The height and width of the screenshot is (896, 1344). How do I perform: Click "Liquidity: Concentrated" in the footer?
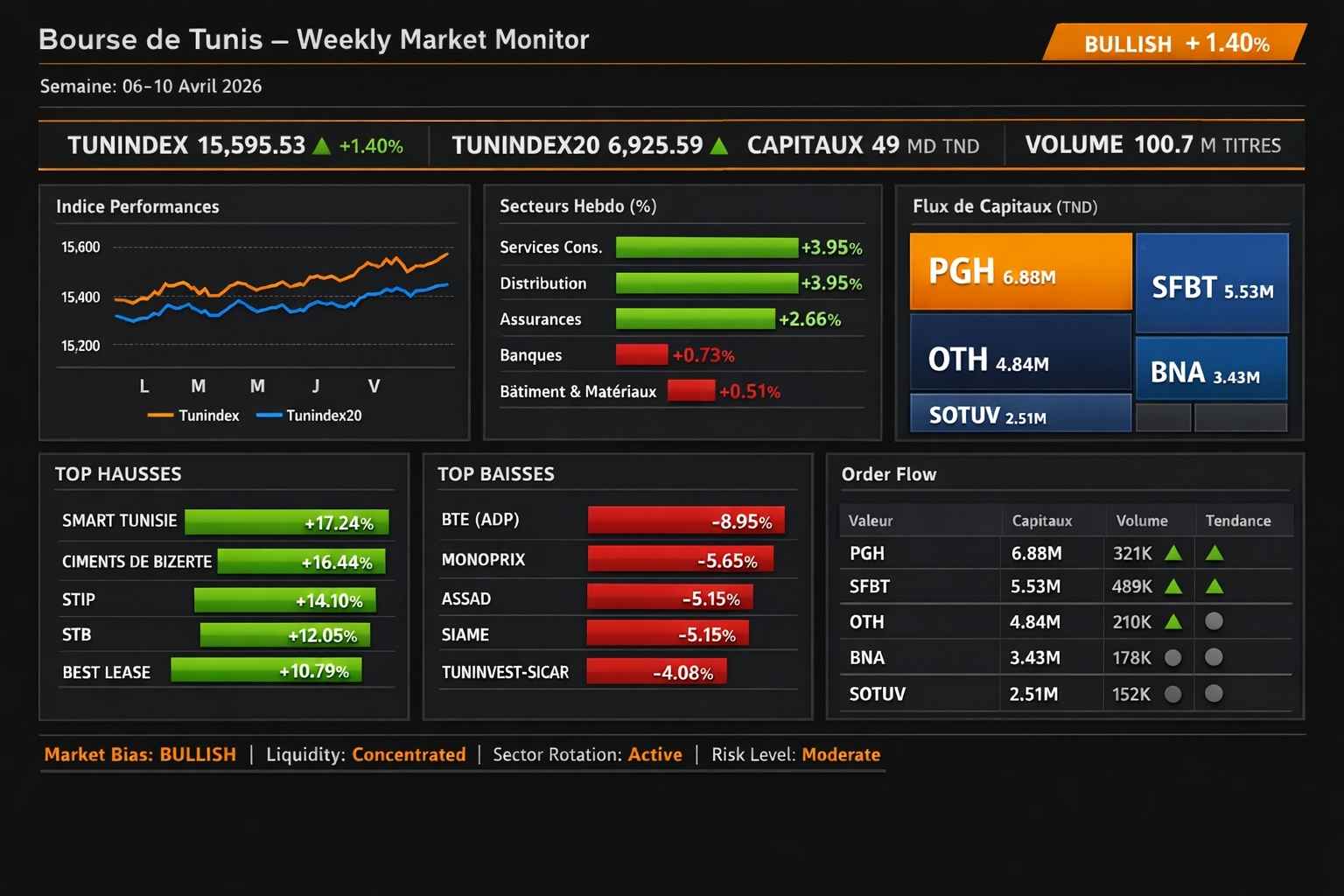366,754
